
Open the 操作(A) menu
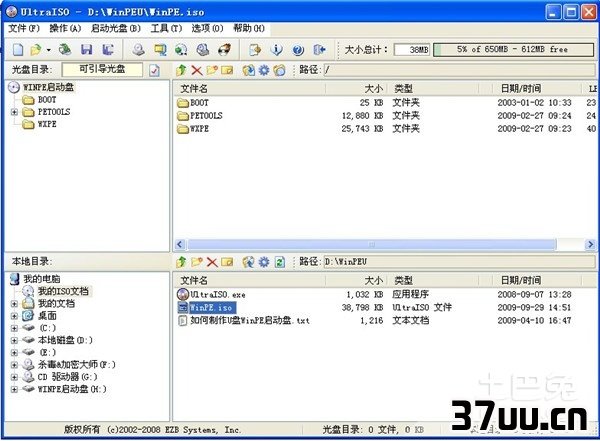click(65, 28)
